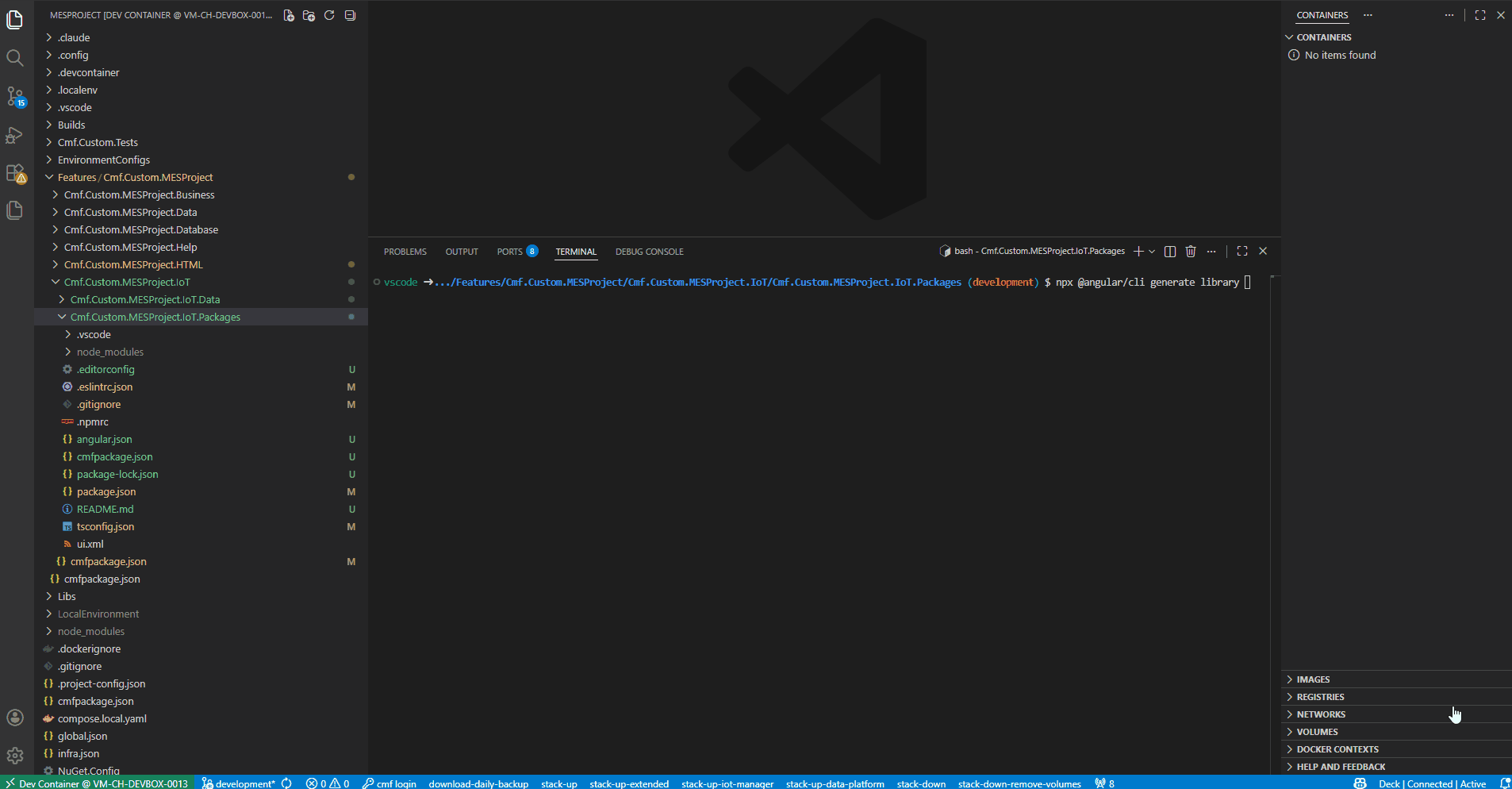The width and height of the screenshot is (1512, 789).
Task: Click the stack-up status bar button
Action: 558,783
